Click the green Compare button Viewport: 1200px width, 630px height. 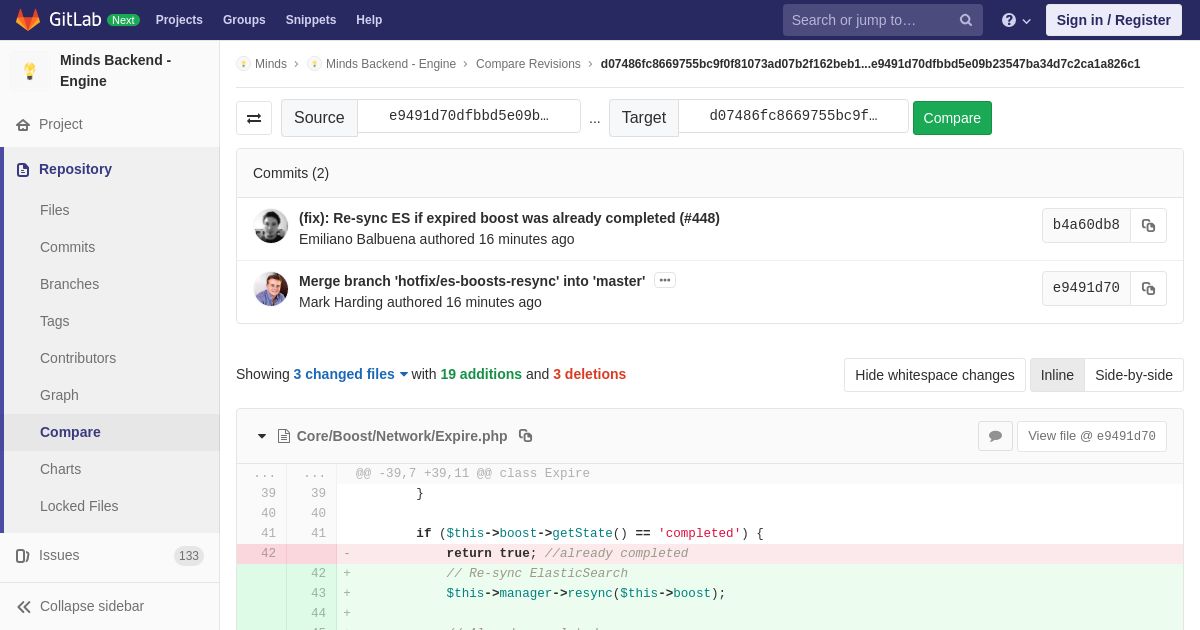pyautogui.click(x=952, y=118)
